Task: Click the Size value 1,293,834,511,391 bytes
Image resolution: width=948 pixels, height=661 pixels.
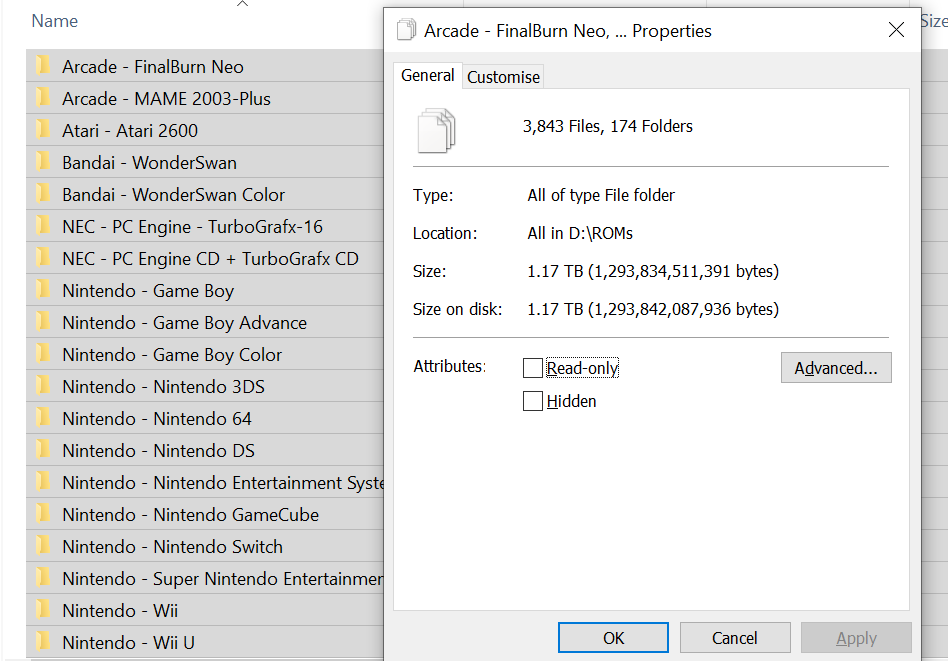Action: (653, 272)
